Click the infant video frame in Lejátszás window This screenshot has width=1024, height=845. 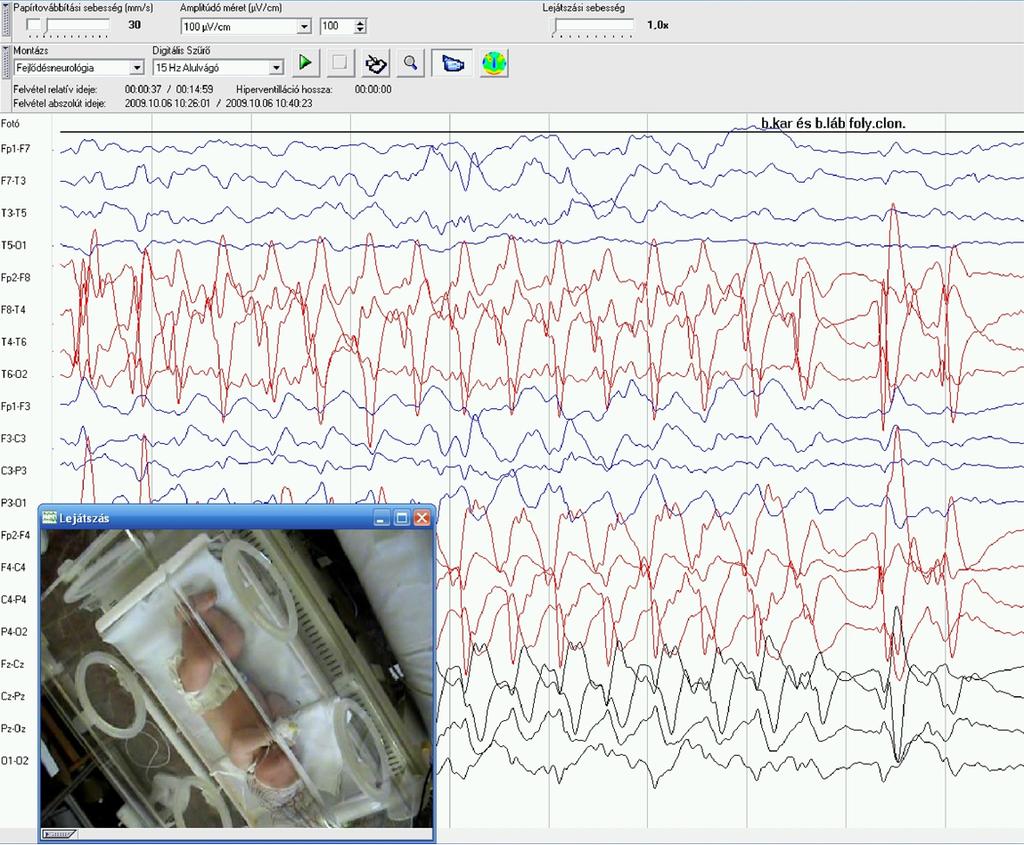pyautogui.click(x=237, y=678)
